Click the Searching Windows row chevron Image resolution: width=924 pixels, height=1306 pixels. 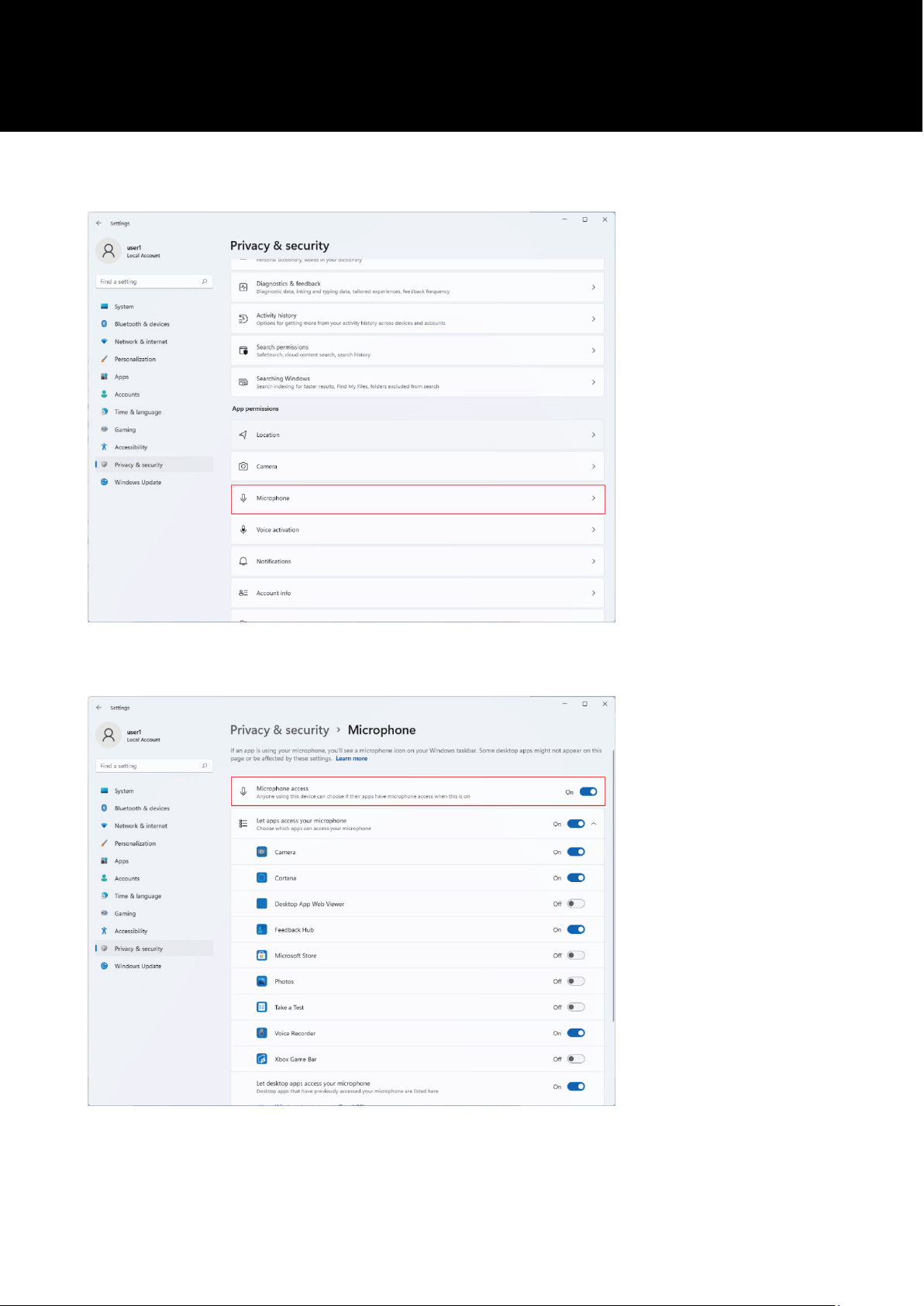(x=594, y=382)
